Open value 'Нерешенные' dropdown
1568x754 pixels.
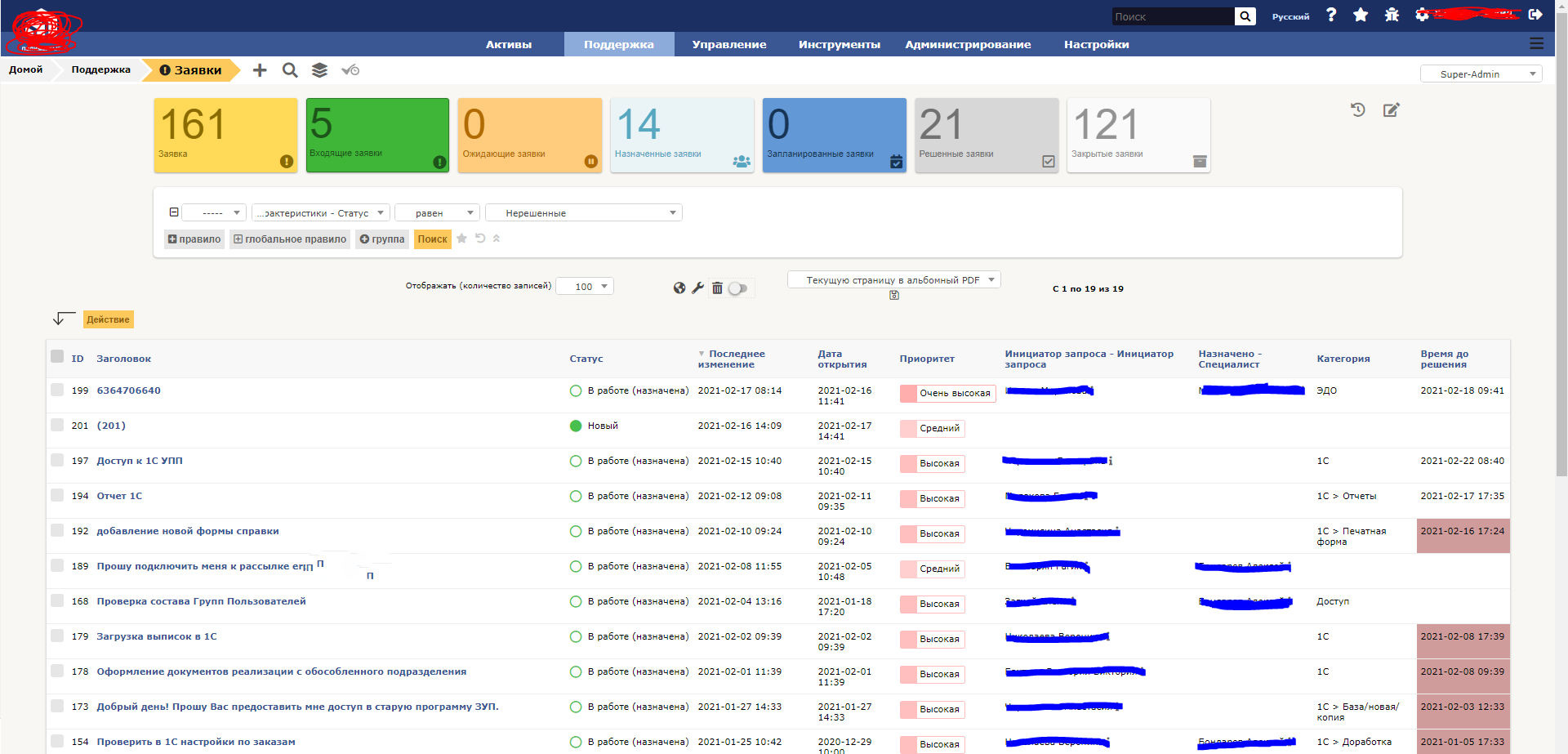[x=583, y=212]
